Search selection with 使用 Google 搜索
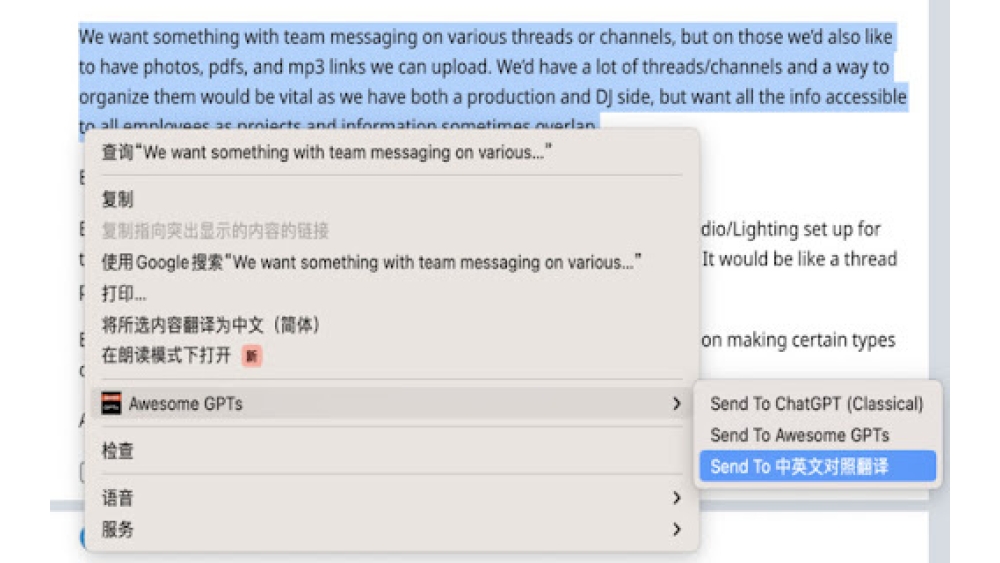The width and height of the screenshot is (1000, 563). point(391,262)
